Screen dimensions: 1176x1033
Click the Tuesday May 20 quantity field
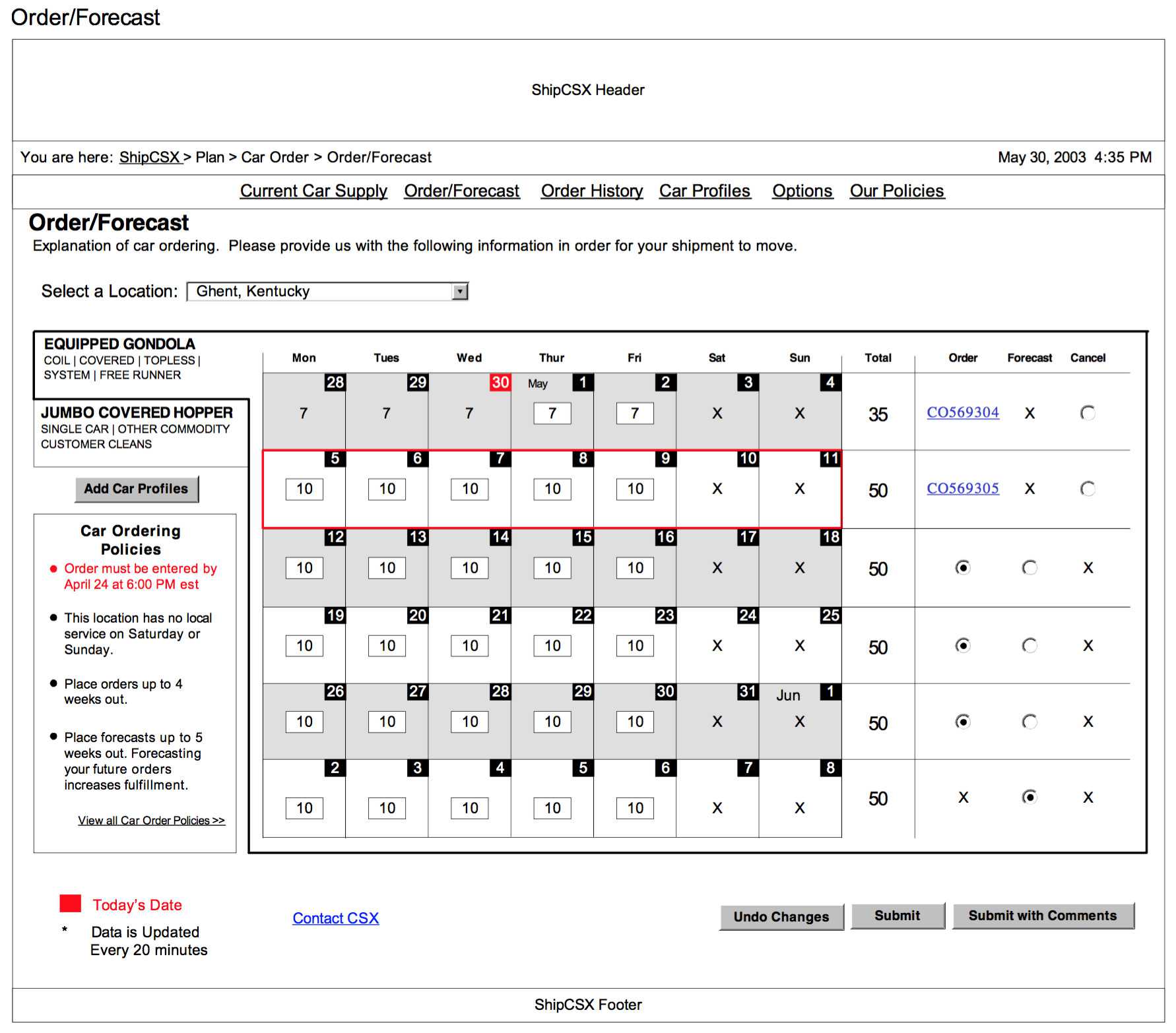[387, 646]
